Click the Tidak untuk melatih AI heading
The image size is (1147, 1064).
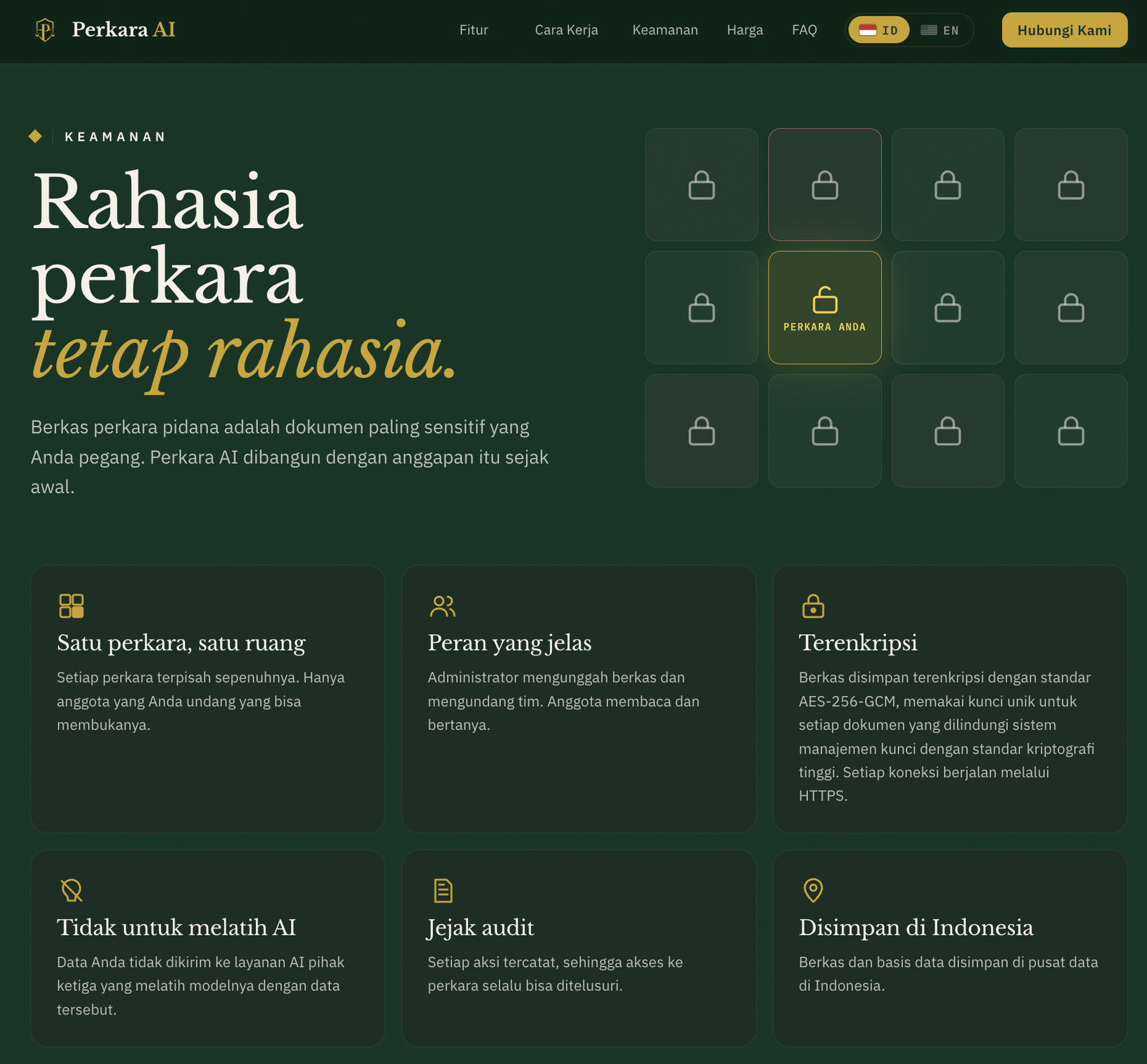176,927
